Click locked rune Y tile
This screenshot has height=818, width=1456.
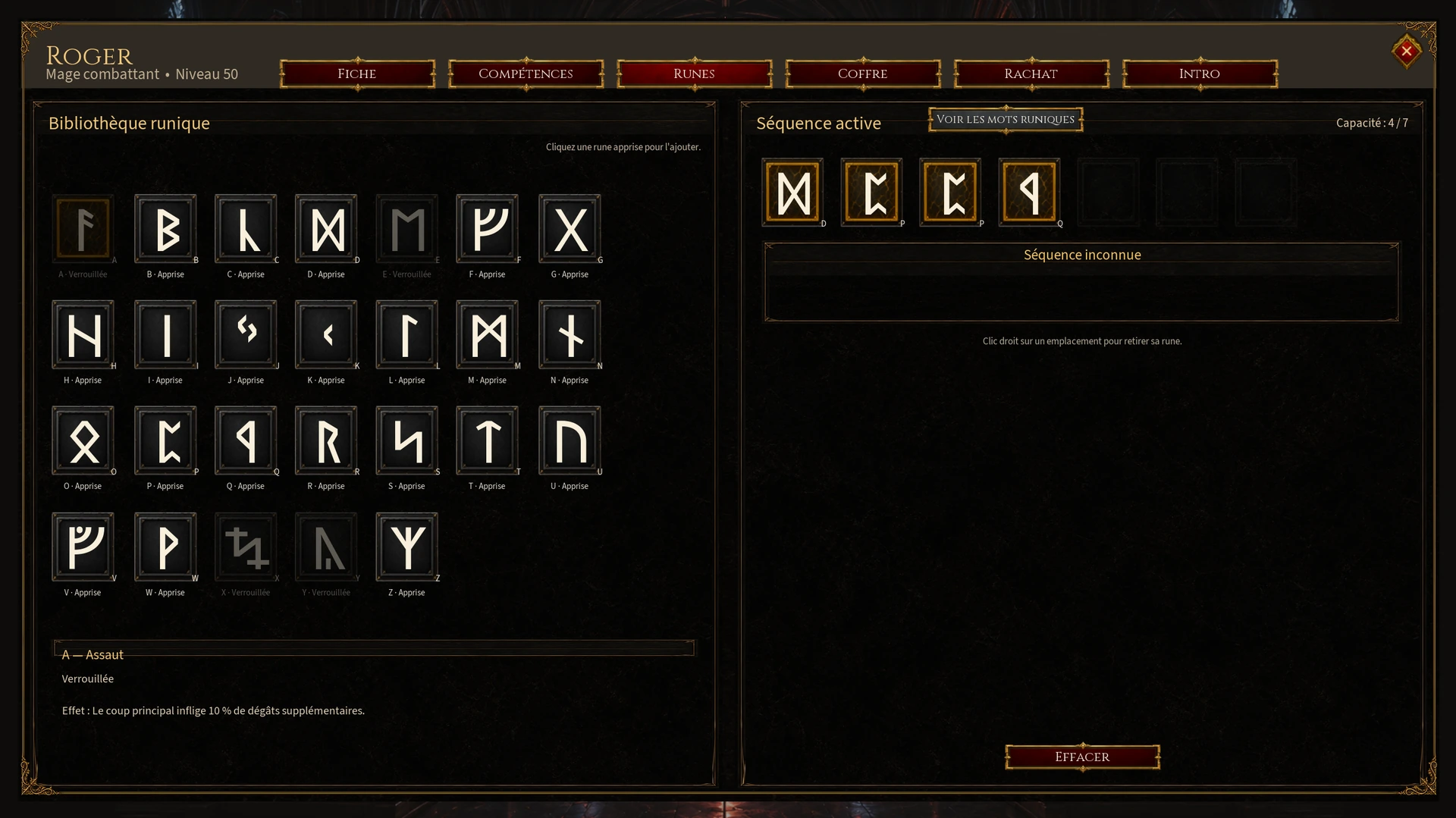tap(326, 547)
